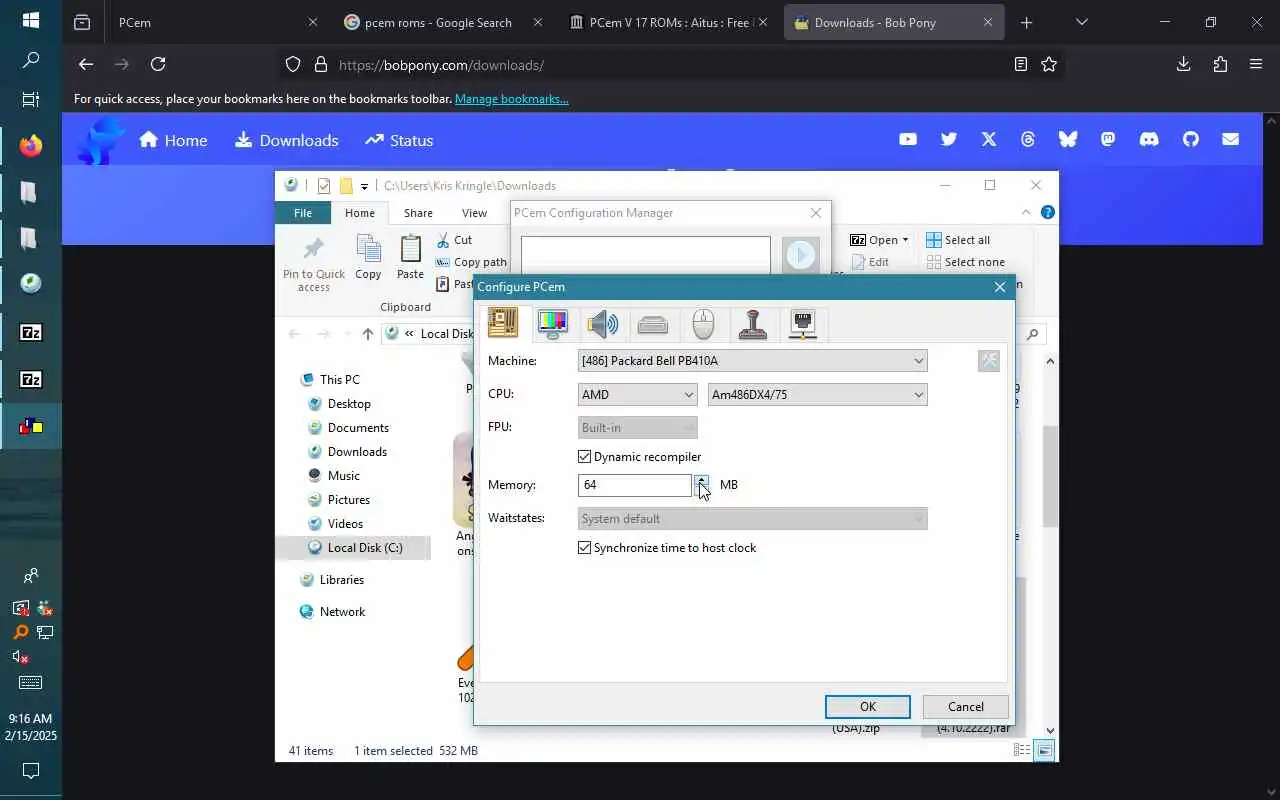Viewport: 1280px width, 800px height.
Task: Click the Discord icon on website header
Action: coord(1149,140)
